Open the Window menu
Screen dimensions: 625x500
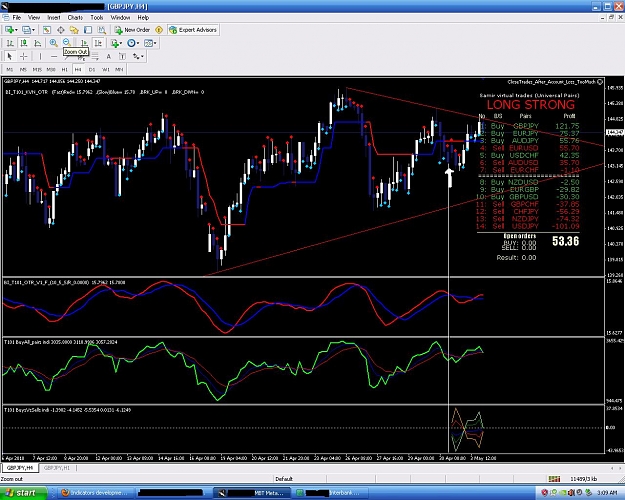coord(120,18)
